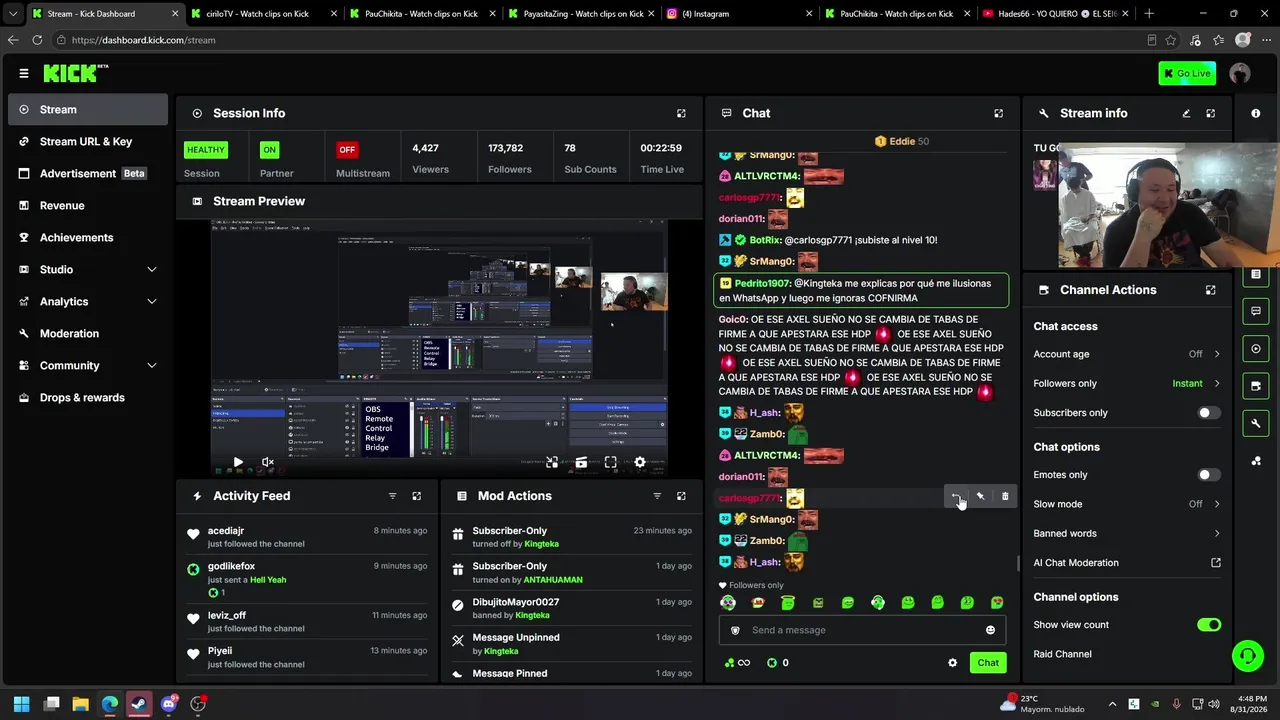This screenshot has height=720, width=1280.
Task: Expand the Mod Actions panel
Action: point(681,496)
